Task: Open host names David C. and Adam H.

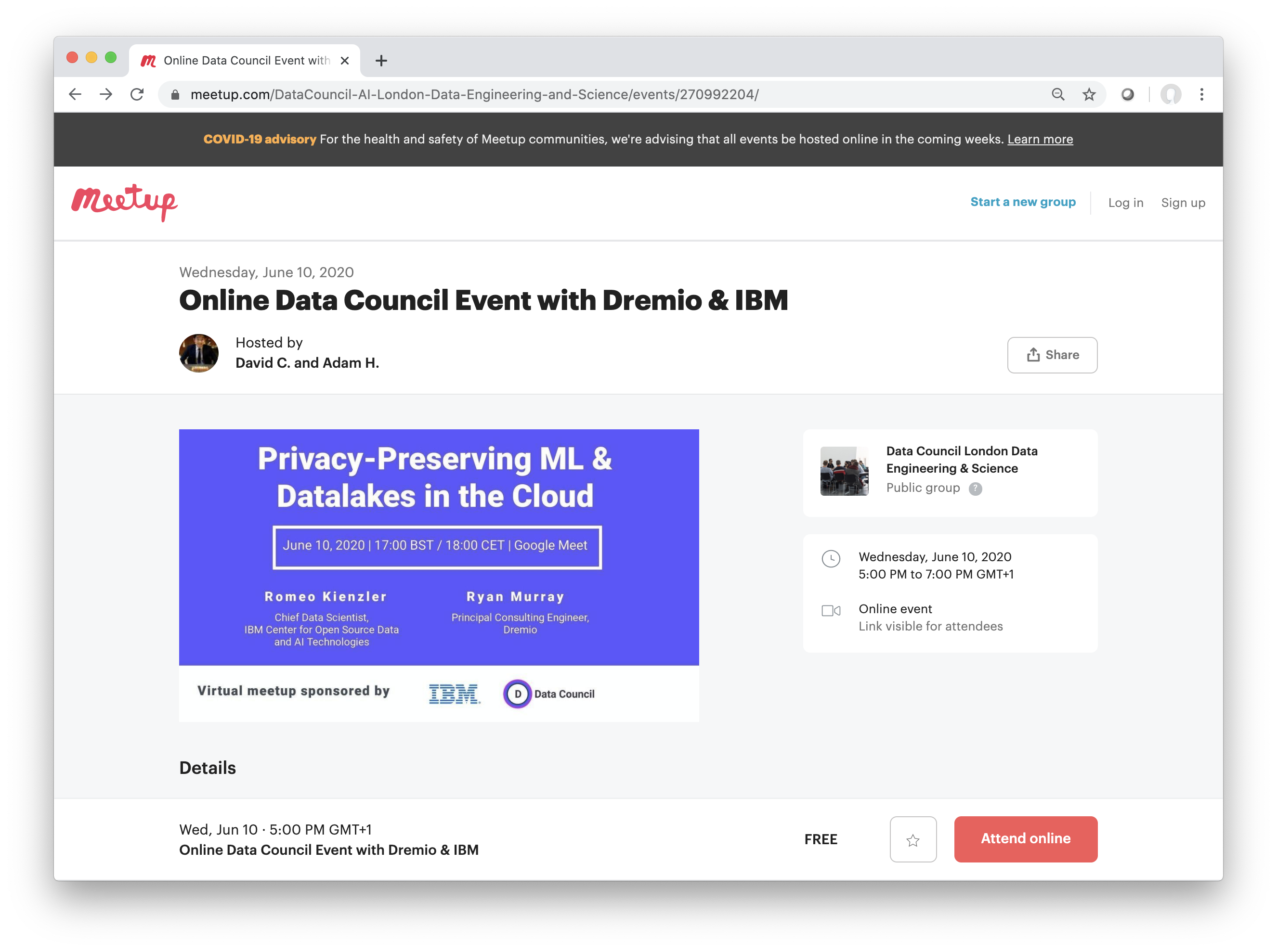Action: pos(307,362)
